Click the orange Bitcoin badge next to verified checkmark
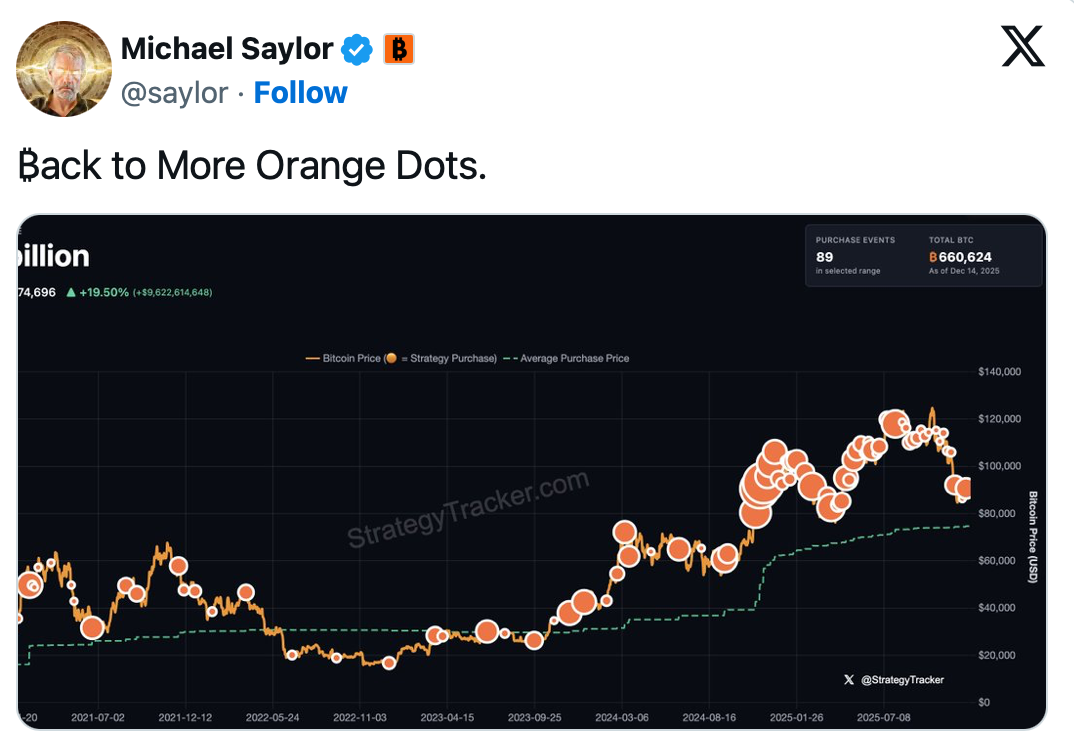 pos(399,48)
